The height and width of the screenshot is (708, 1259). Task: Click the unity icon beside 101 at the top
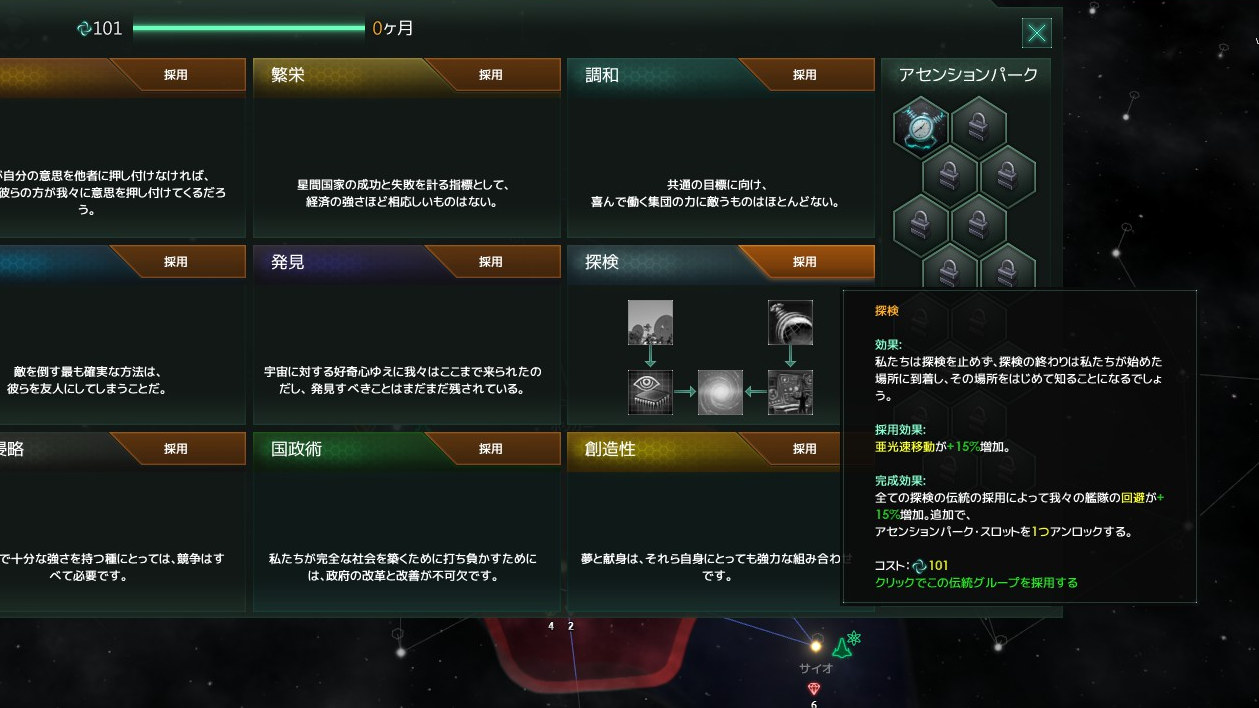pos(84,29)
